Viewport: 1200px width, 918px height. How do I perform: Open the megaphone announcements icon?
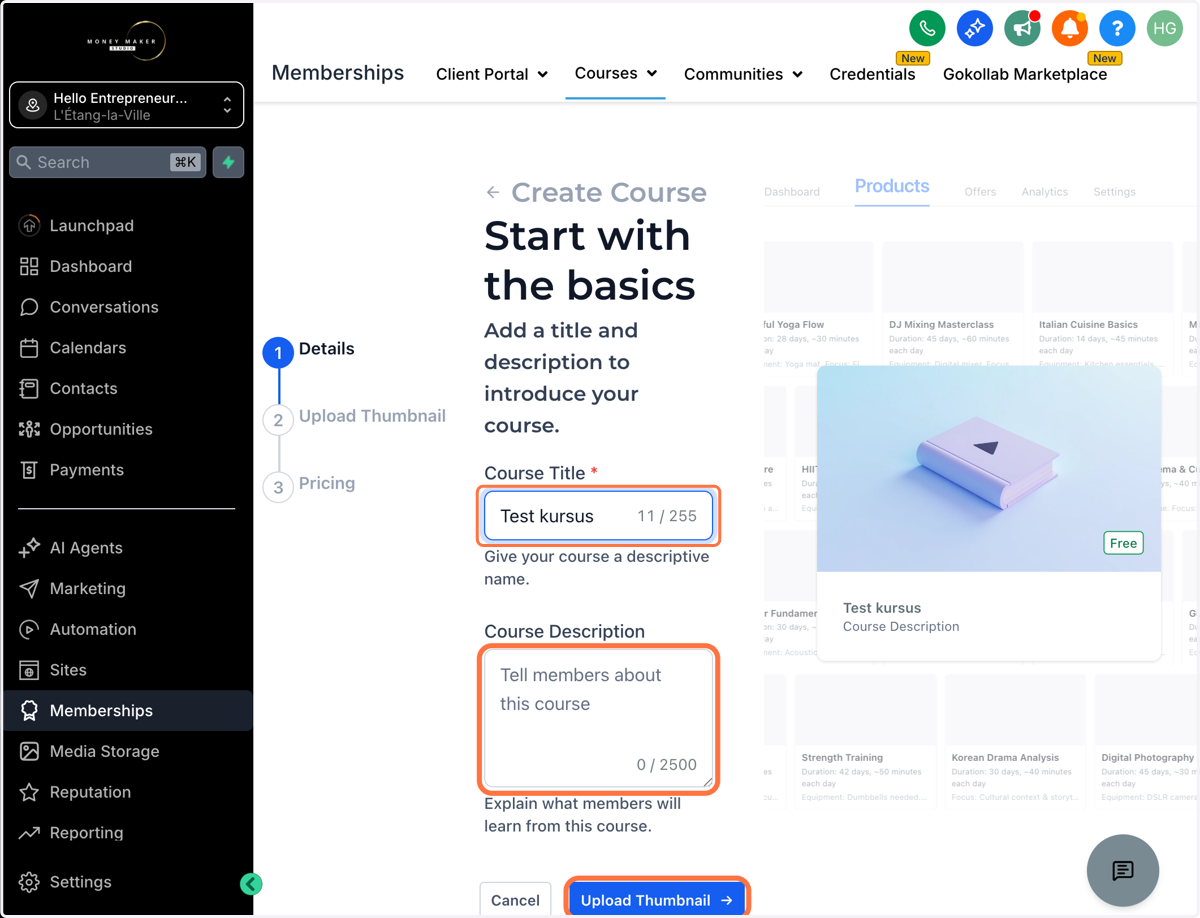click(1022, 28)
